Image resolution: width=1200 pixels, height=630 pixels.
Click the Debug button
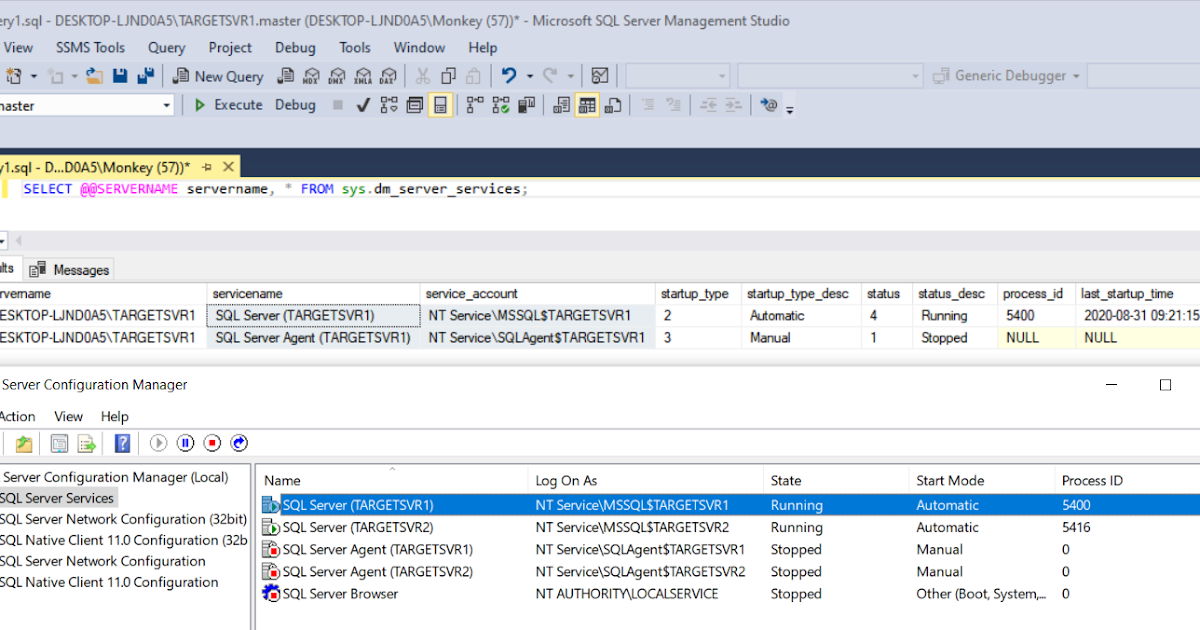click(x=295, y=104)
